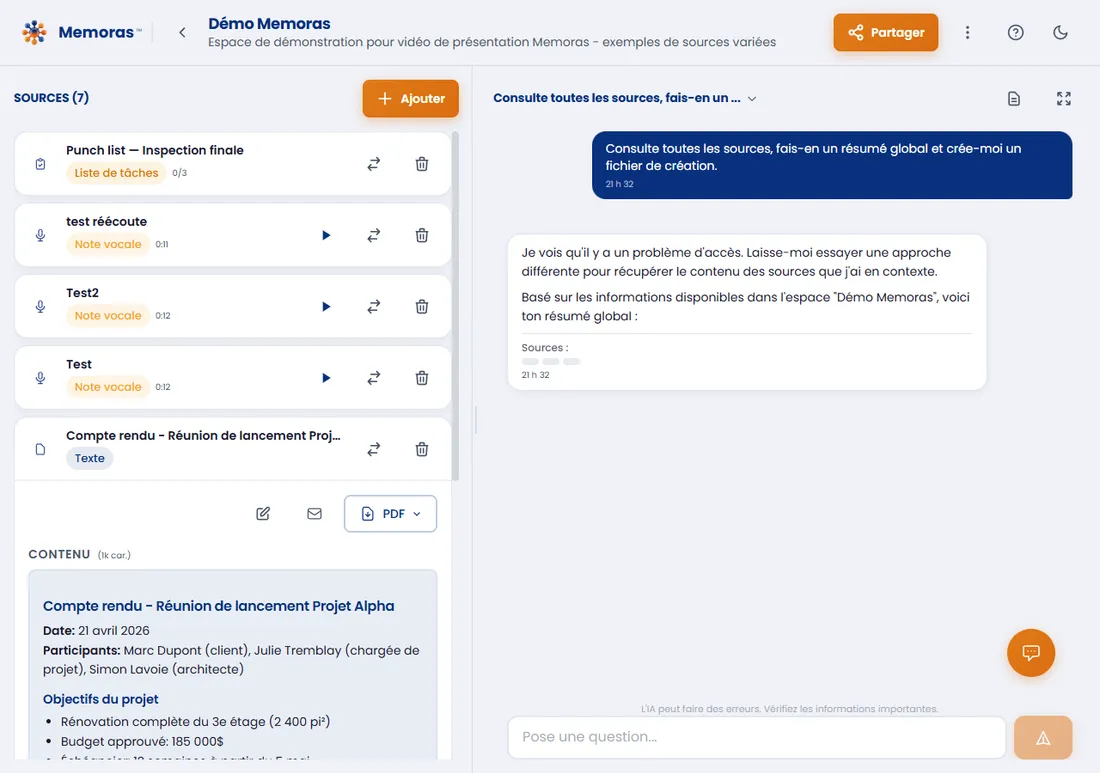Open the document icon in chat header
This screenshot has height=773, width=1100.
click(1014, 99)
